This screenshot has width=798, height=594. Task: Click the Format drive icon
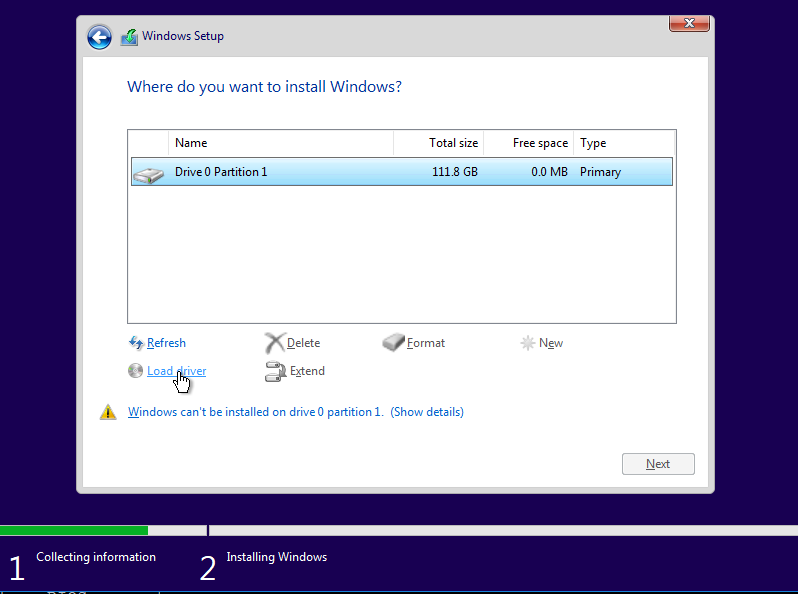(393, 343)
